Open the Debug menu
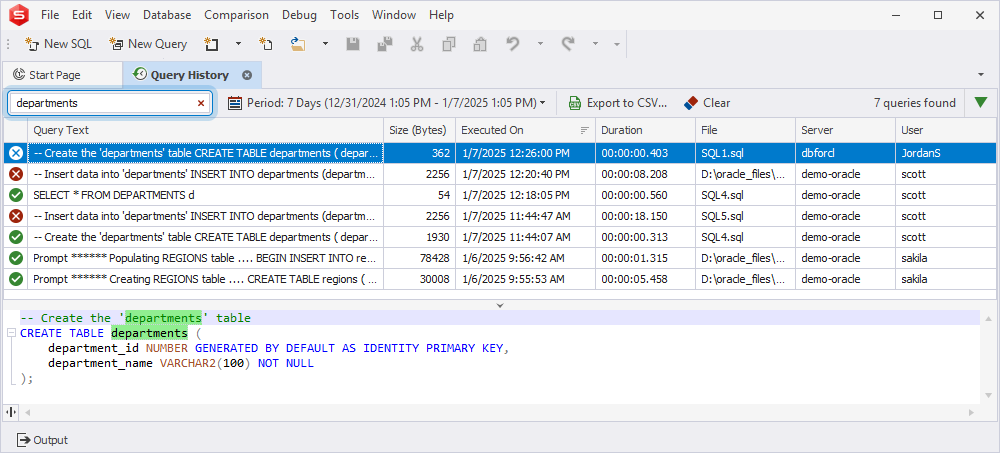The image size is (1000, 453). tap(299, 15)
